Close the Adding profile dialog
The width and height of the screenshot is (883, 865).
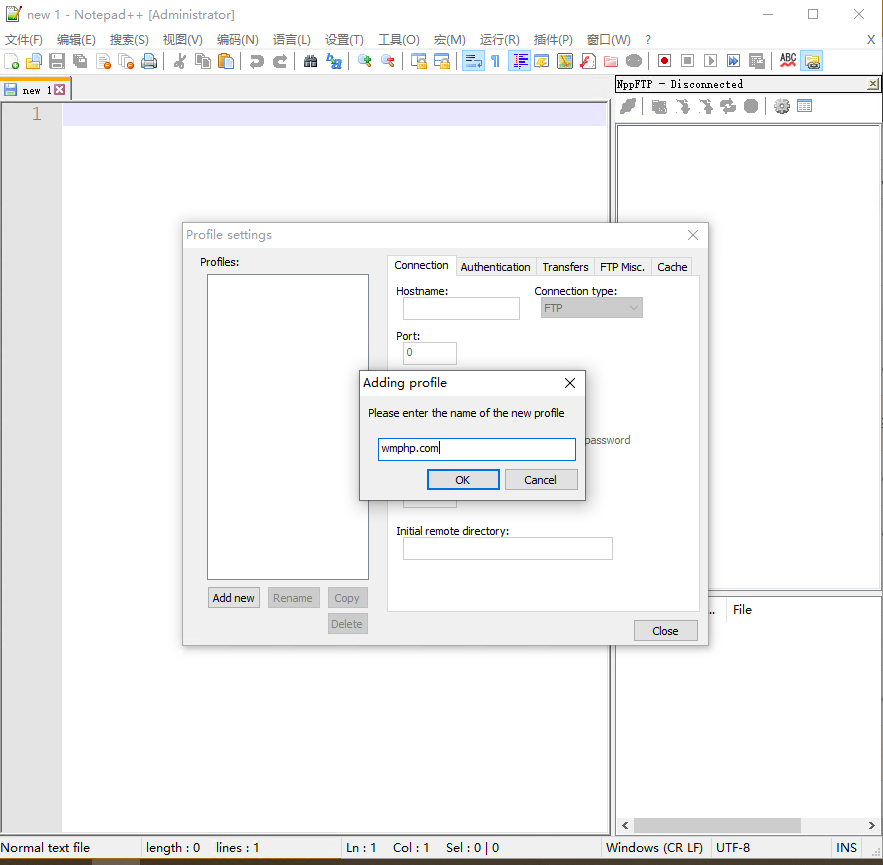coord(570,383)
